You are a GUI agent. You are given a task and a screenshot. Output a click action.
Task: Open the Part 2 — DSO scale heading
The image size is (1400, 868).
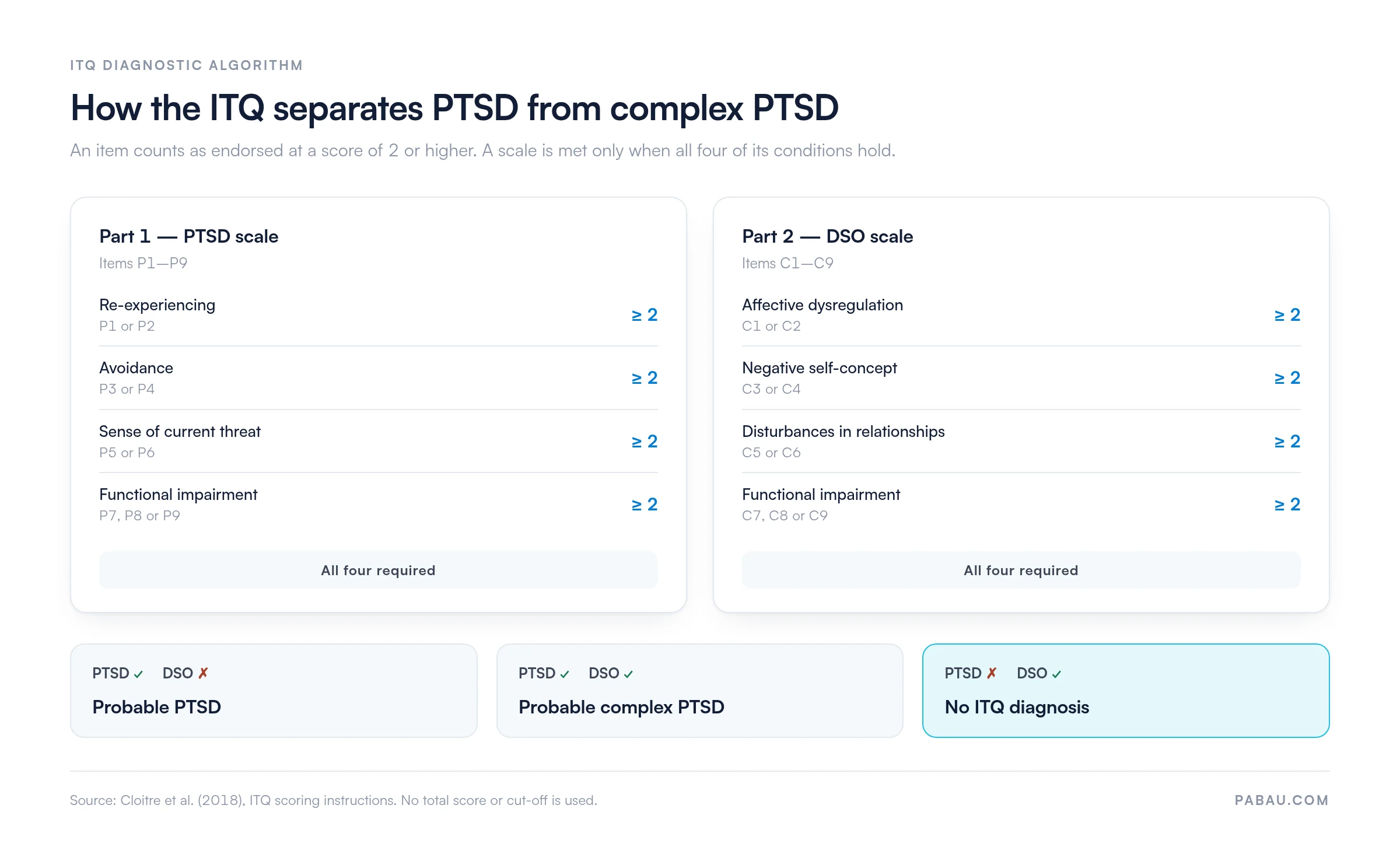tap(828, 236)
